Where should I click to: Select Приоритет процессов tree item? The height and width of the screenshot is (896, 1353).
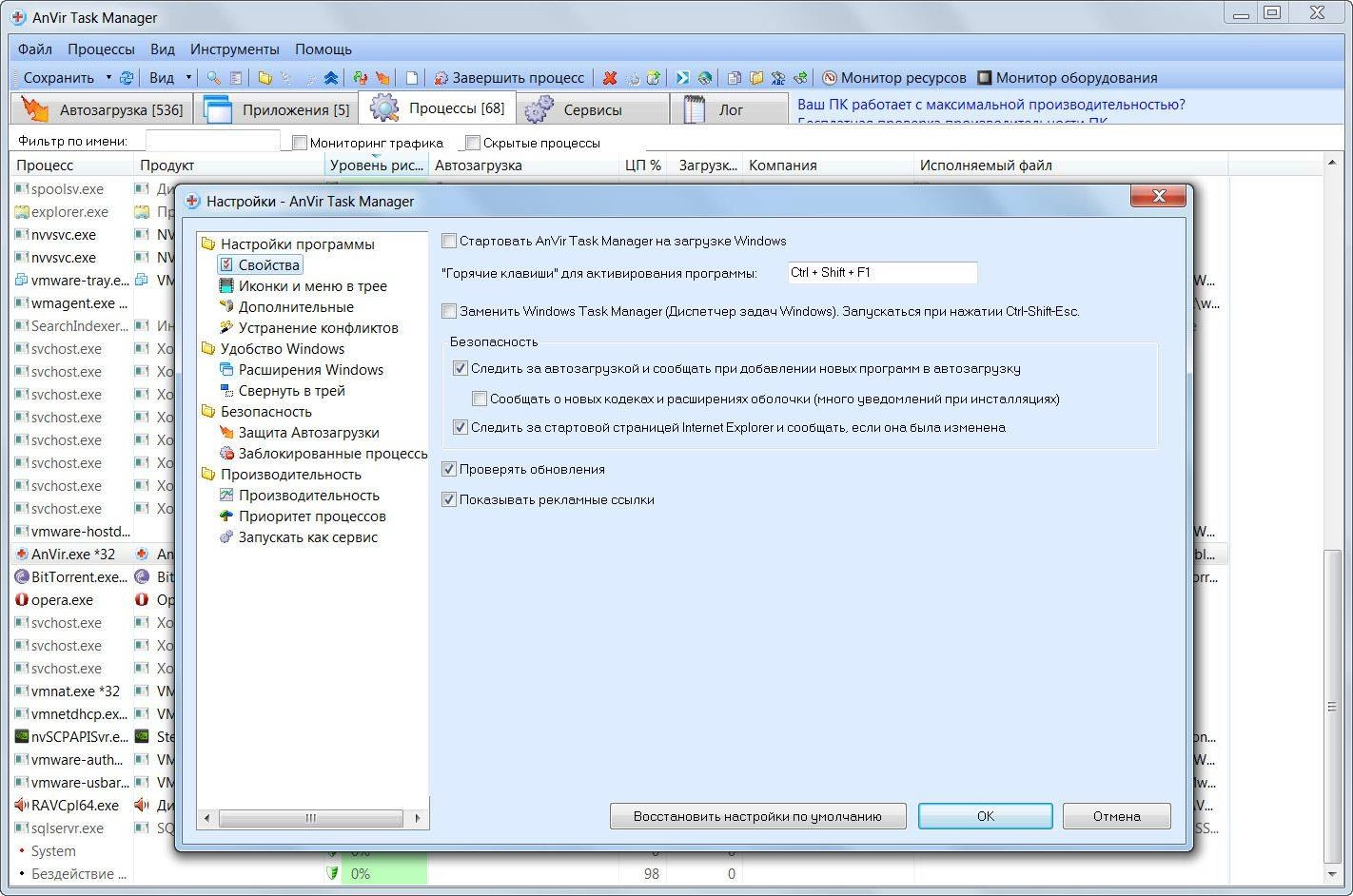click(x=303, y=516)
